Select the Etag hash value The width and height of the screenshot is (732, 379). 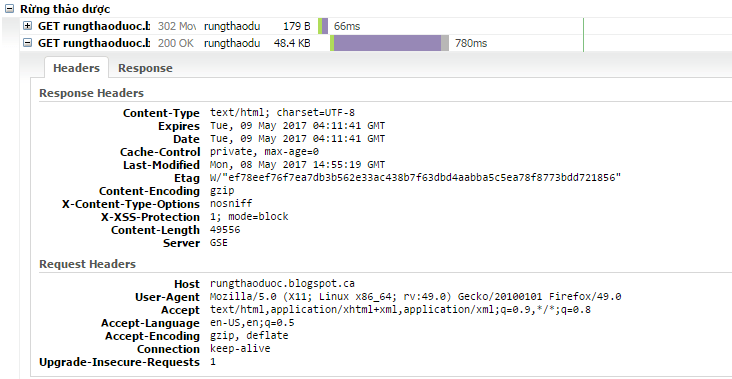[415, 178]
